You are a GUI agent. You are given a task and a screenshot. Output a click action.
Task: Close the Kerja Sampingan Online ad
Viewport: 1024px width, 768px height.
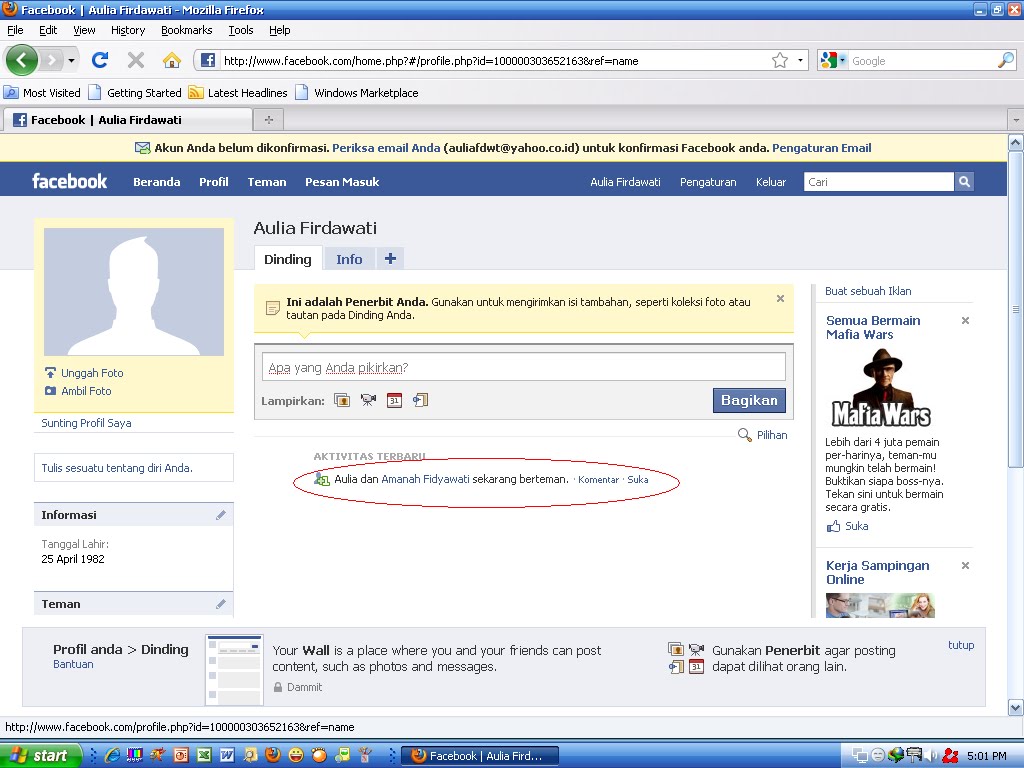(965, 566)
